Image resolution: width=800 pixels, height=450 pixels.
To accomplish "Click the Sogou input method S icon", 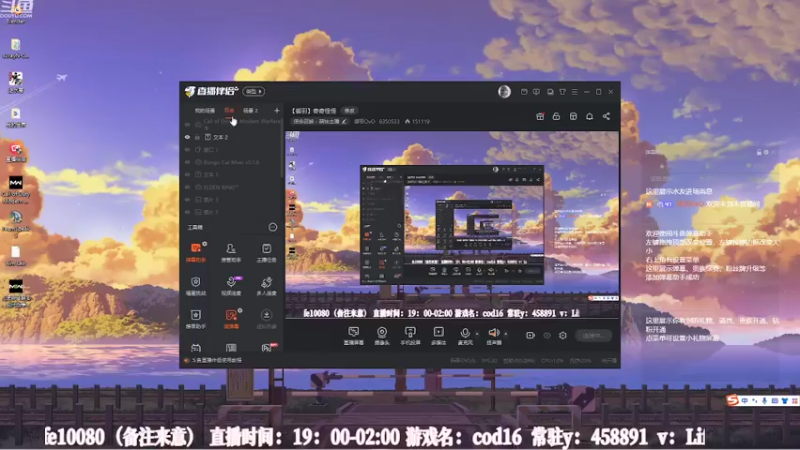I will pyautogui.click(x=733, y=401).
